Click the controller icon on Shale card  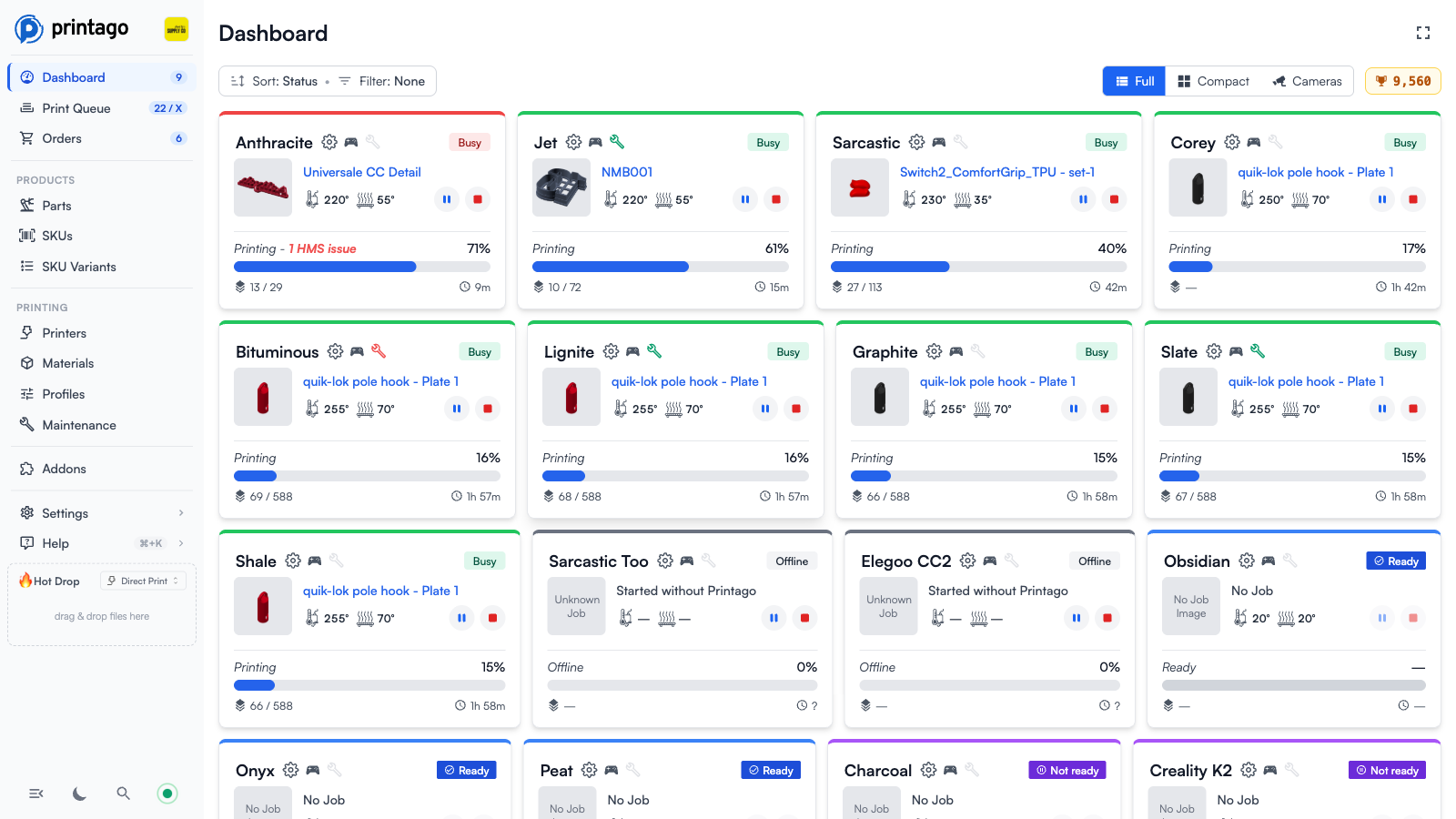(x=315, y=561)
